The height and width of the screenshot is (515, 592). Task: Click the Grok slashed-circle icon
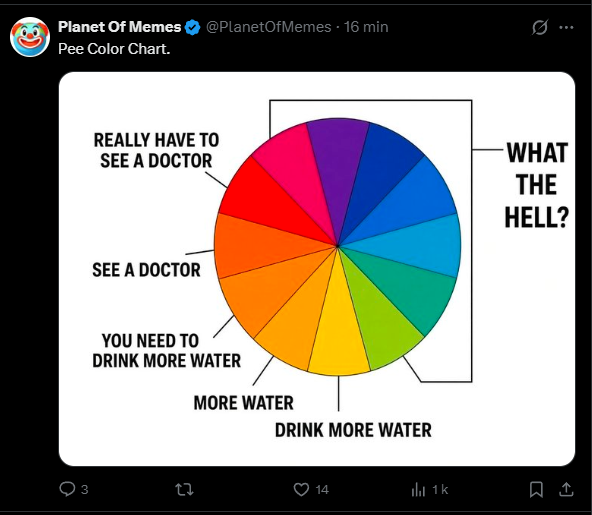(x=540, y=27)
